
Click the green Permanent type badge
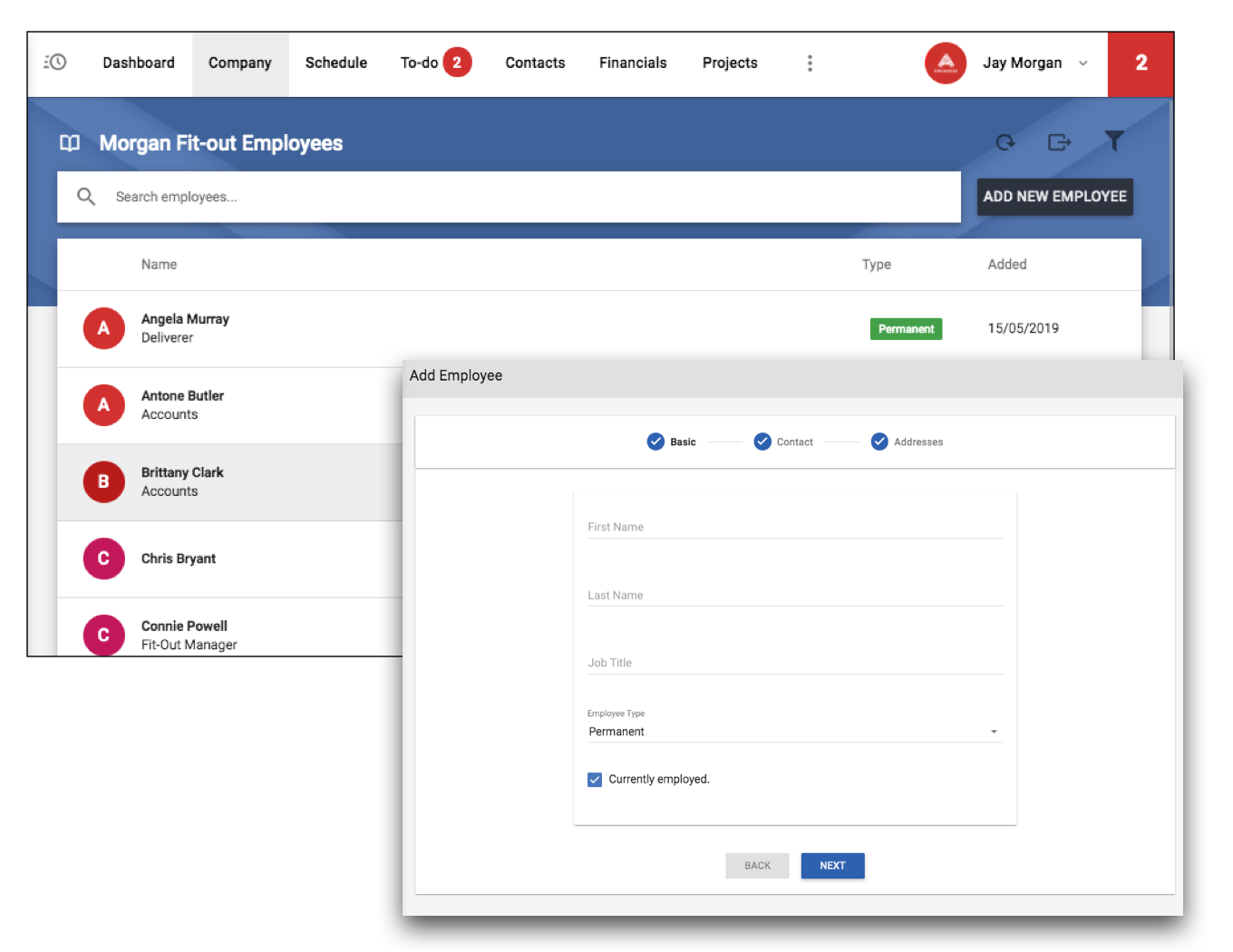coord(906,328)
